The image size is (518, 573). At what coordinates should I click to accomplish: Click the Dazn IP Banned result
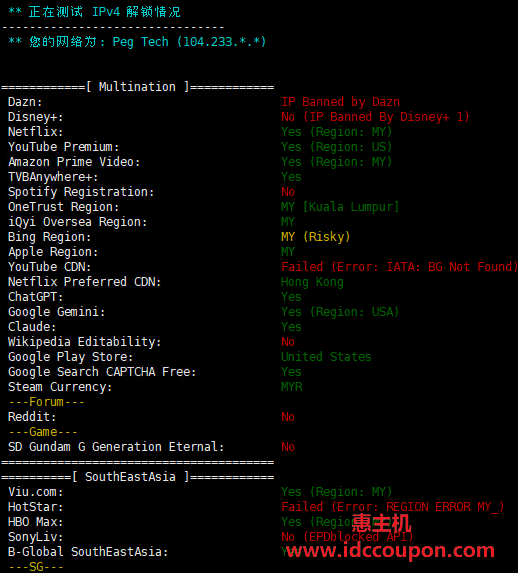coord(340,102)
